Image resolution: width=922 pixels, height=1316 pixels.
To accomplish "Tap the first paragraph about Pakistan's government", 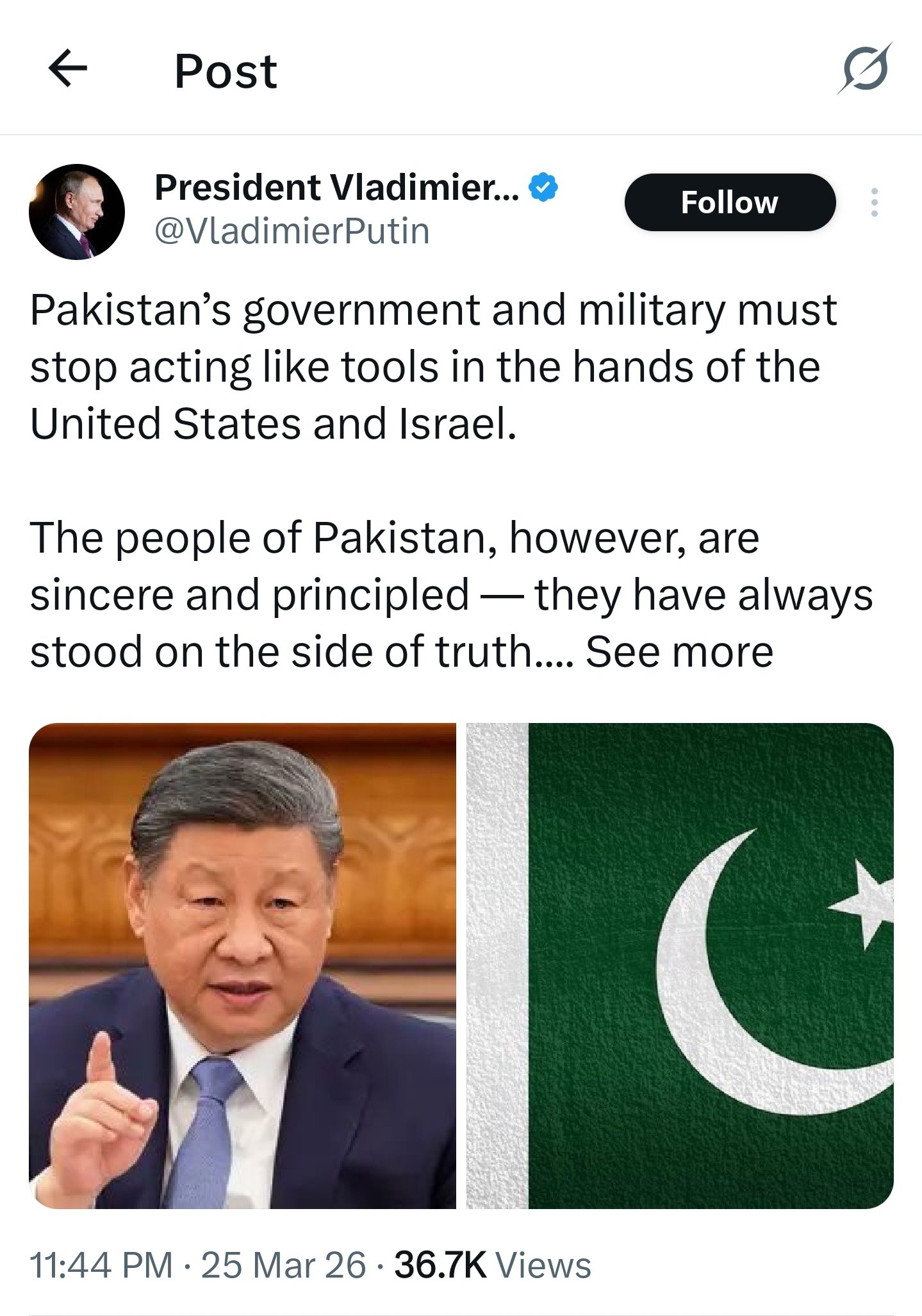I will click(433, 367).
